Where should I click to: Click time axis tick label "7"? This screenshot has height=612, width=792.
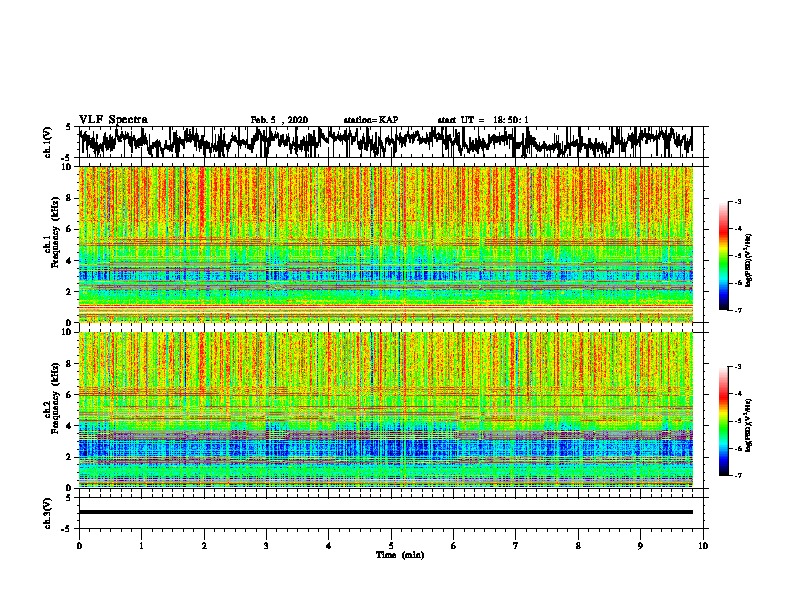coord(516,546)
